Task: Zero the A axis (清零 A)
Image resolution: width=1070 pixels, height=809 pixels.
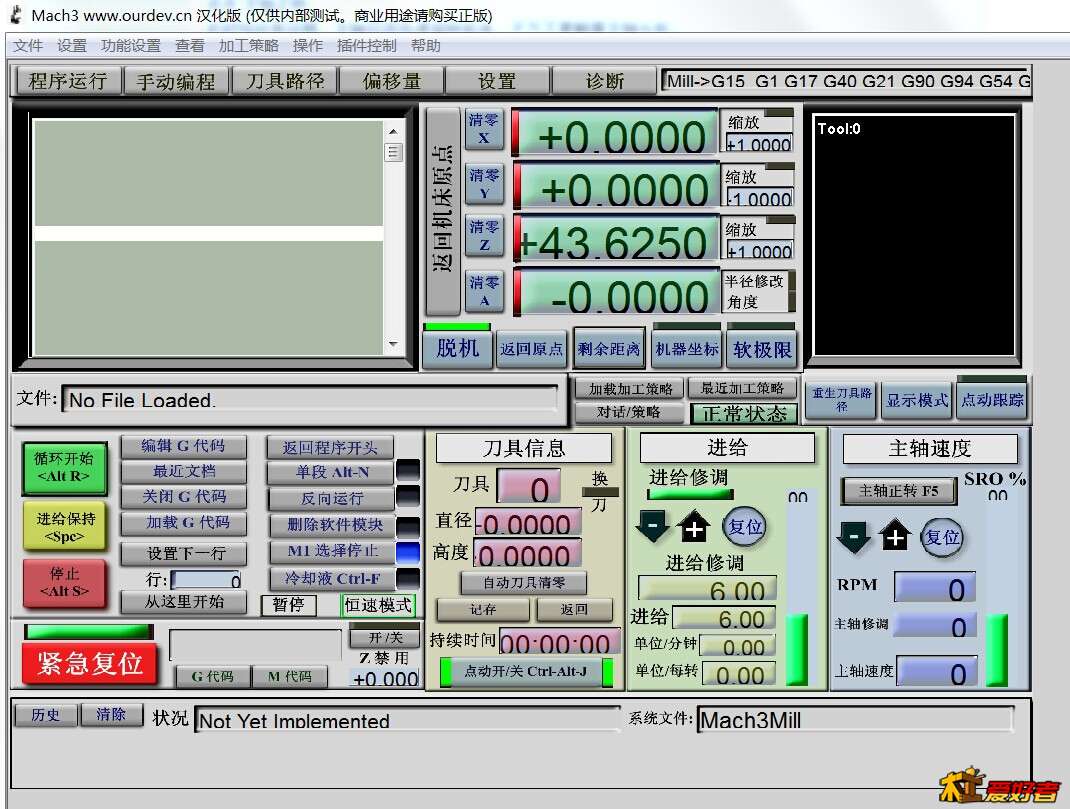Action: 483,291
